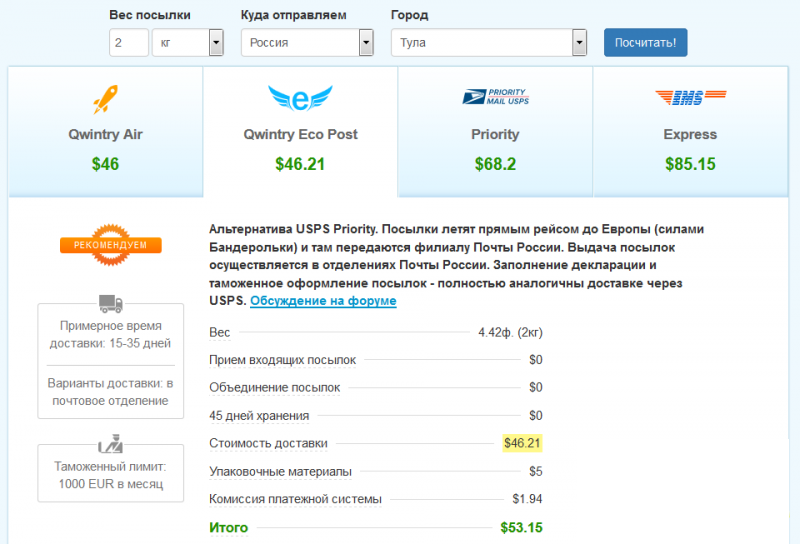Click the weight unit dropdown arrow
The width and height of the screenshot is (800, 544).
pos(216,42)
